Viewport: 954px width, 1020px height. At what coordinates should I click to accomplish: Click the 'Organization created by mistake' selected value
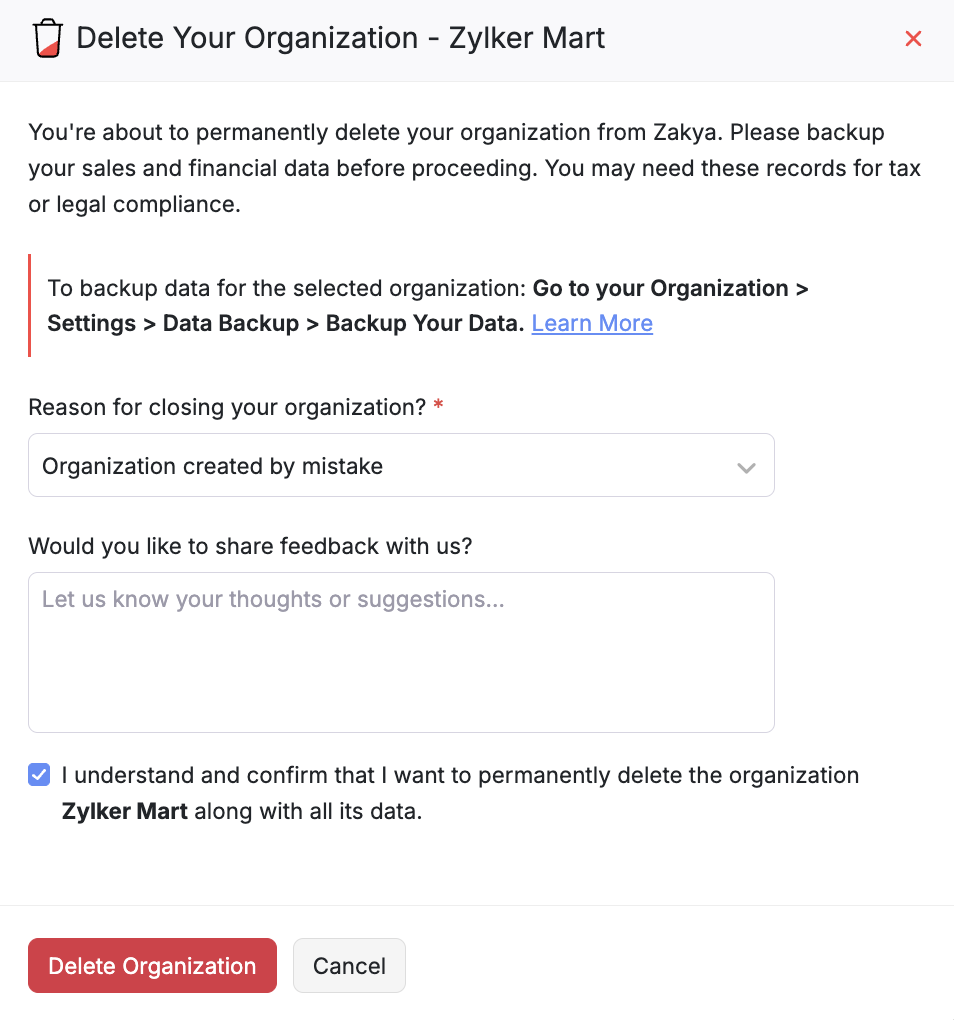coord(212,466)
